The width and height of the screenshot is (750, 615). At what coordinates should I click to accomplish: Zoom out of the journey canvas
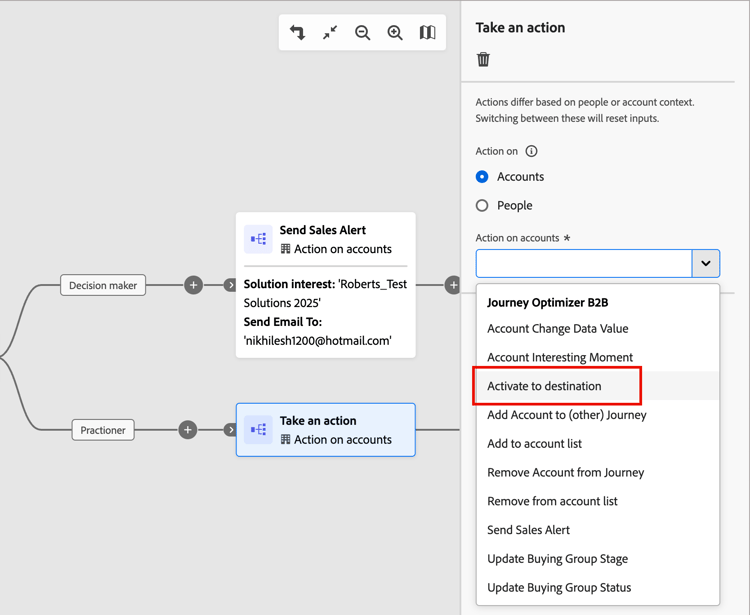pyautogui.click(x=363, y=33)
